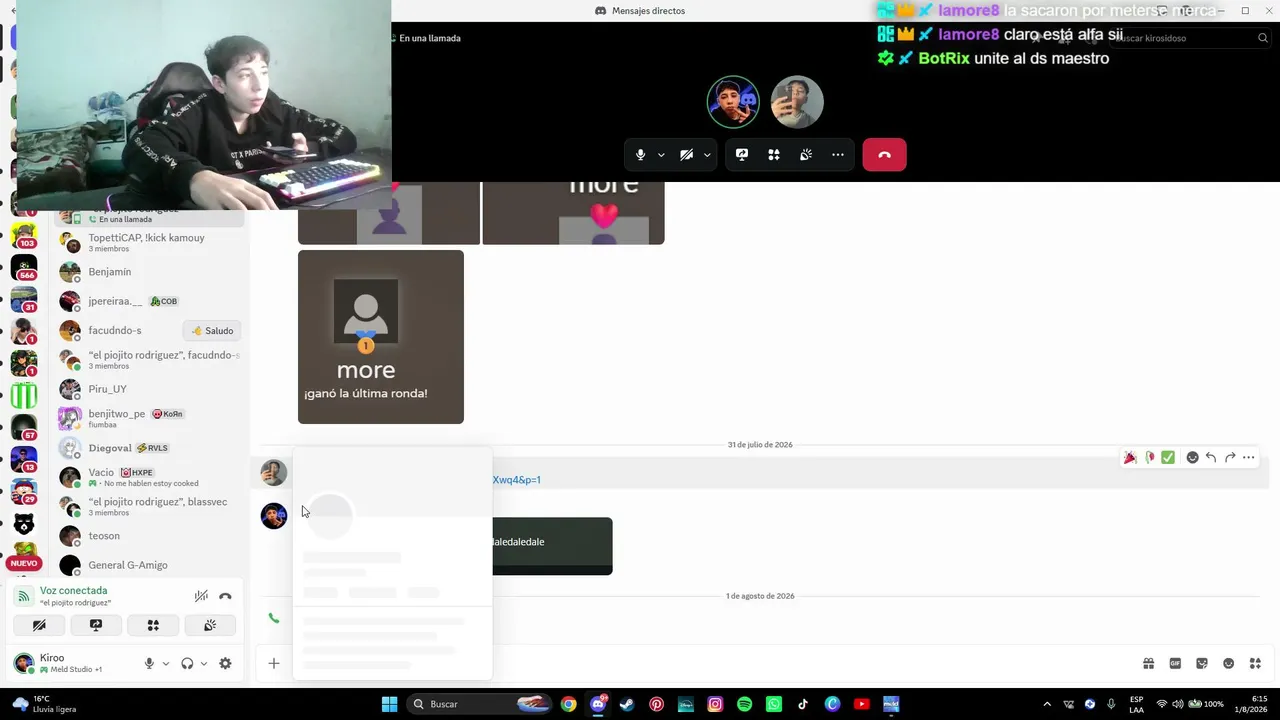Share screen from the sidebar voice panel
The image size is (1280, 720).
tap(96, 625)
